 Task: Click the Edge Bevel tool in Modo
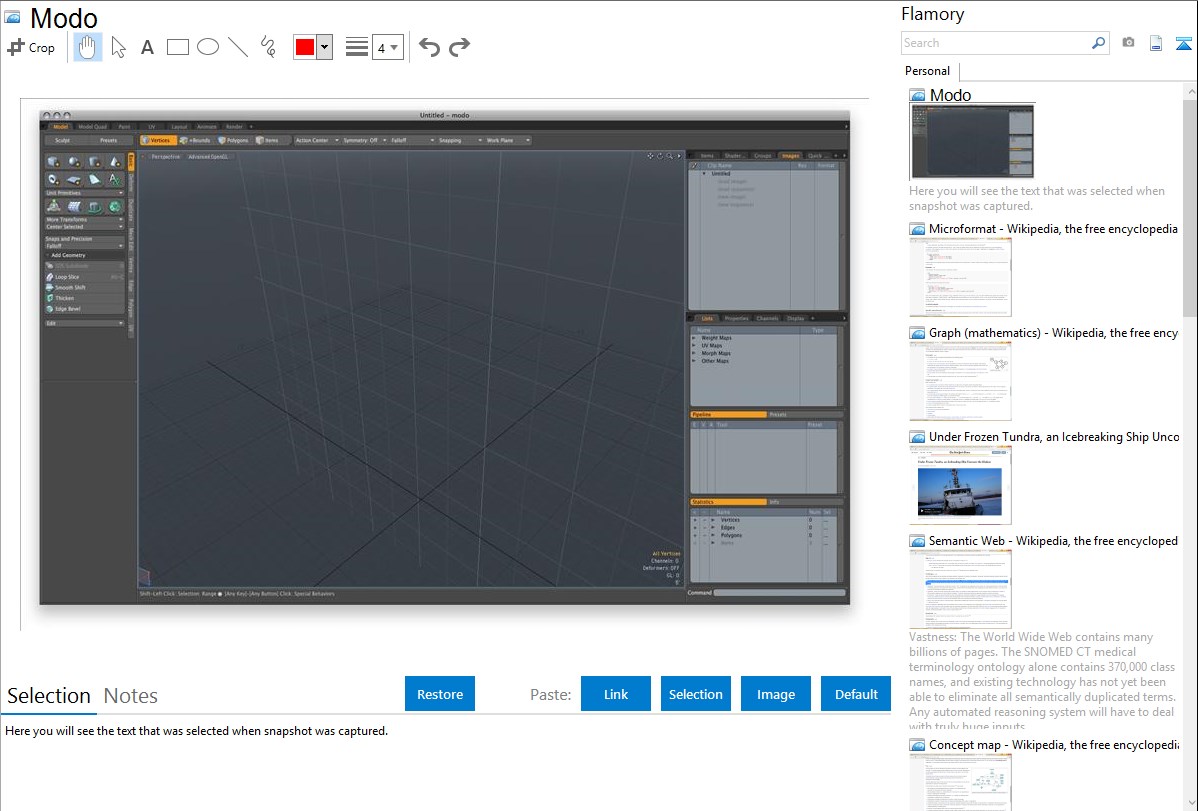tap(84, 309)
